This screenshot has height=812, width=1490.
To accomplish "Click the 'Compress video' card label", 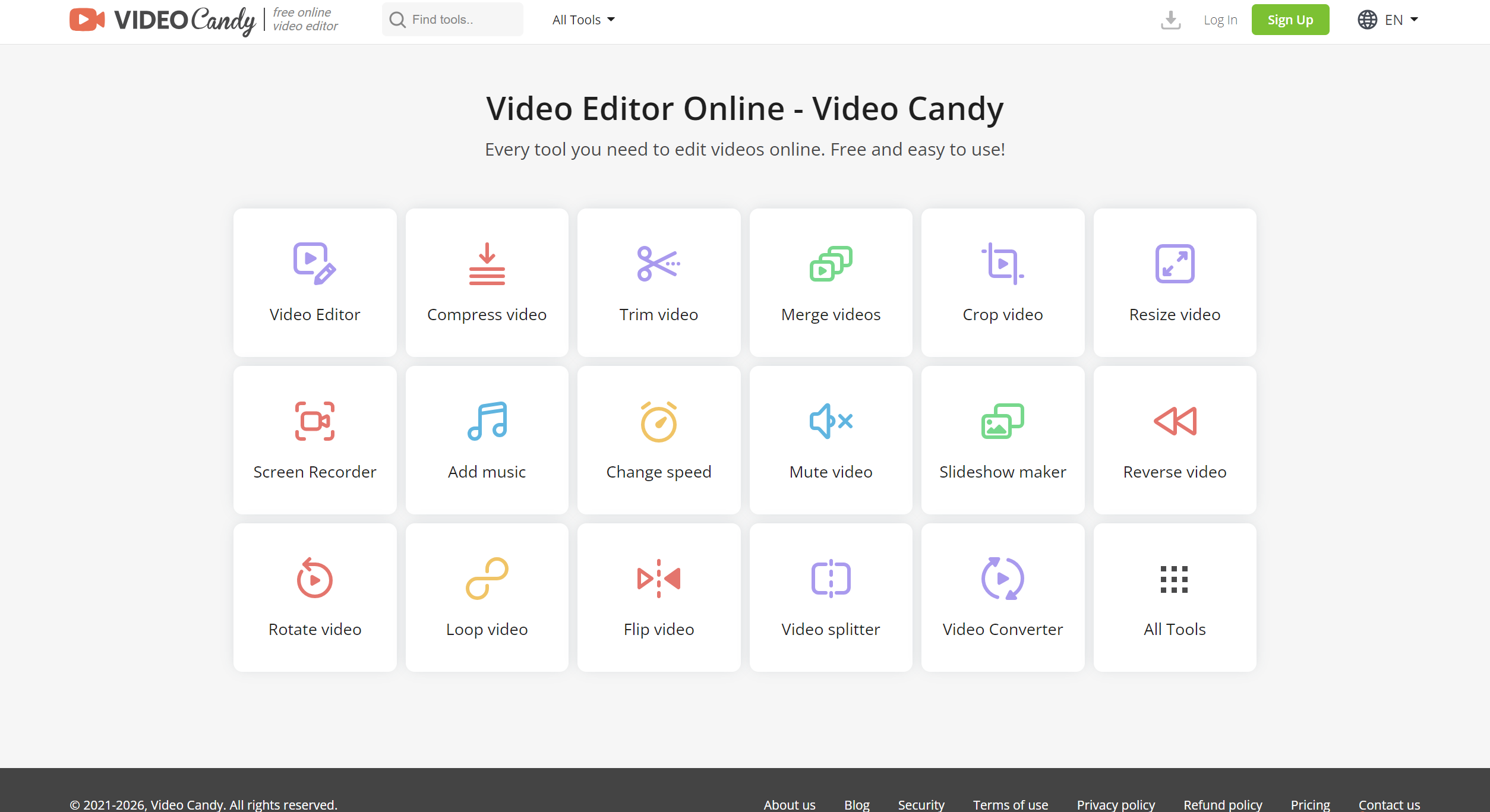I will (x=487, y=315).
